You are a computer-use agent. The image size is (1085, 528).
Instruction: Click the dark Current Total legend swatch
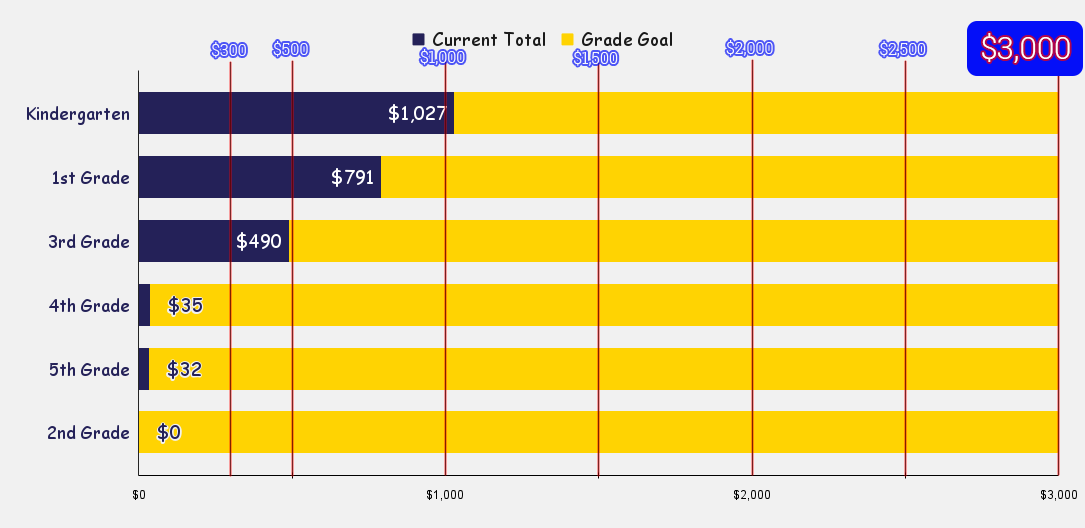coord(418,40)
